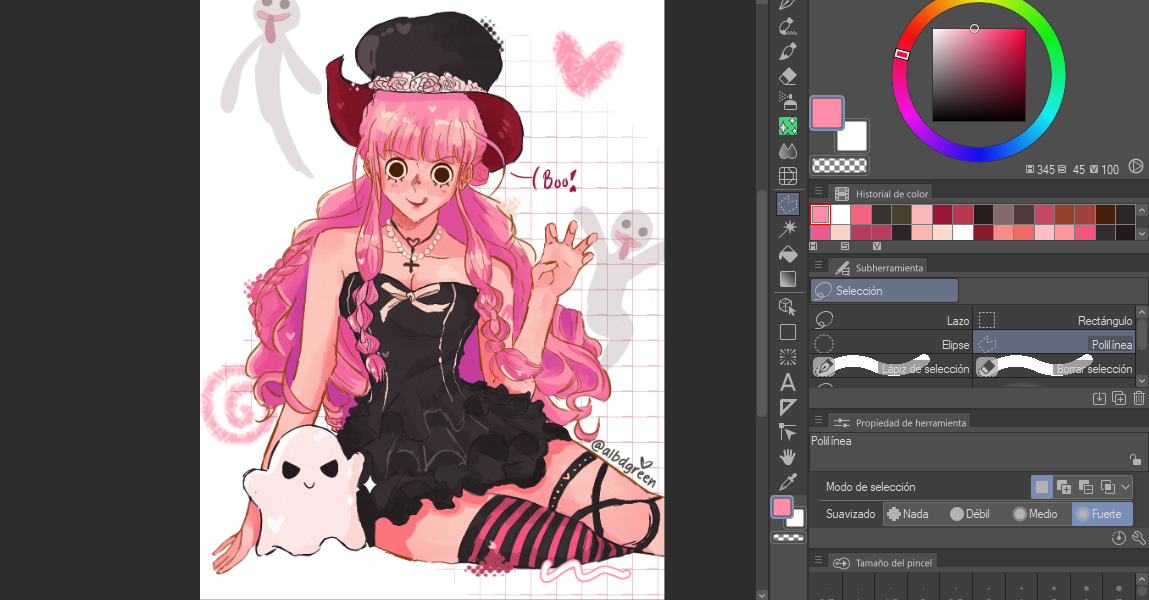Click the hue ring handle on color wheel
Screen dimensions: 1149x600
[x=902, y=54]
